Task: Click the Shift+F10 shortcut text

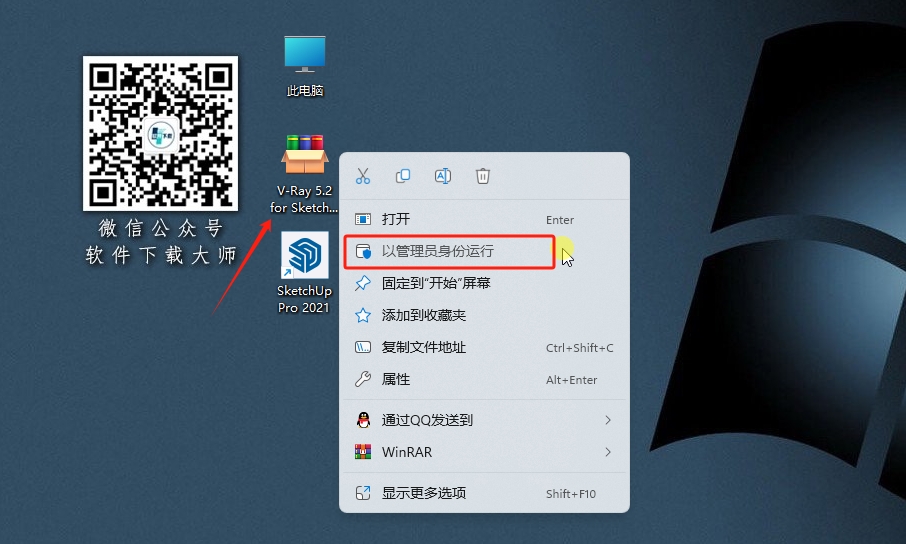Action: click(x=571, y=494)
